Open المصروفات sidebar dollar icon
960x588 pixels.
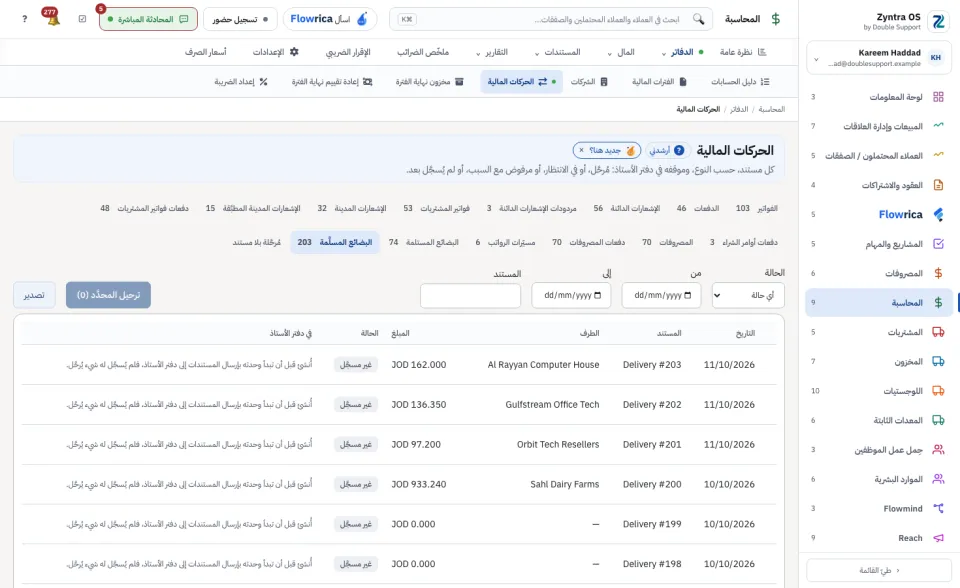938,273
